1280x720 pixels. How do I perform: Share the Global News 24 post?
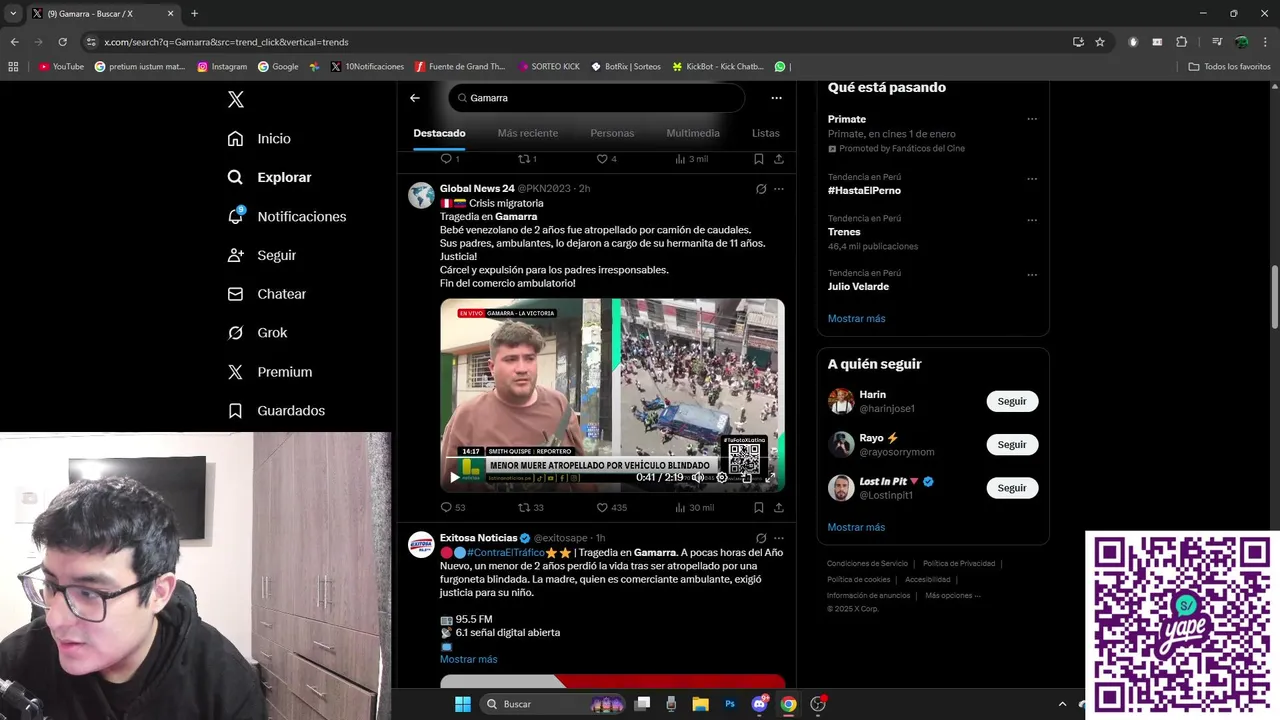click(x=779, y=507)
